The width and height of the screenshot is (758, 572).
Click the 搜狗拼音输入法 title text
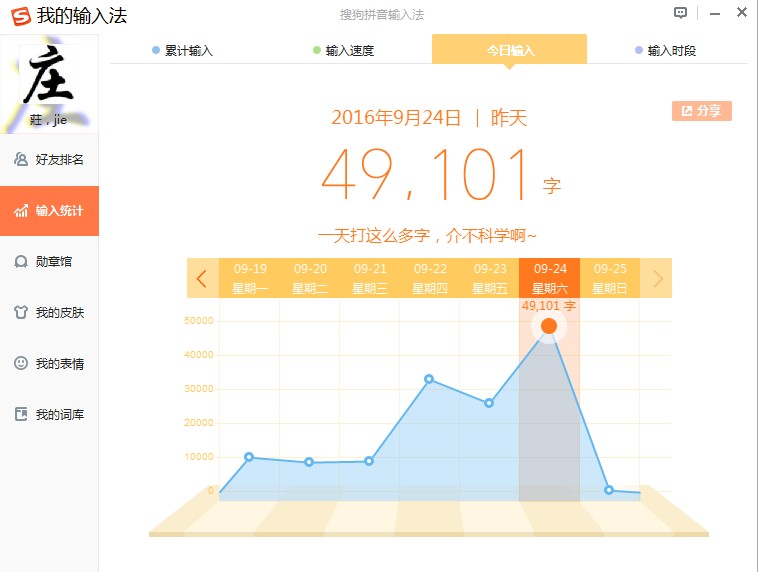382,15
